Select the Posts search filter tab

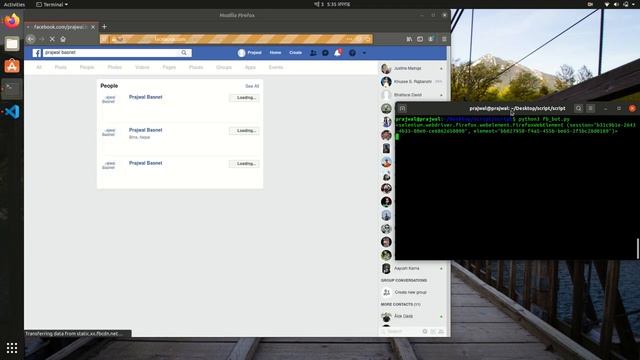point(60,67)
